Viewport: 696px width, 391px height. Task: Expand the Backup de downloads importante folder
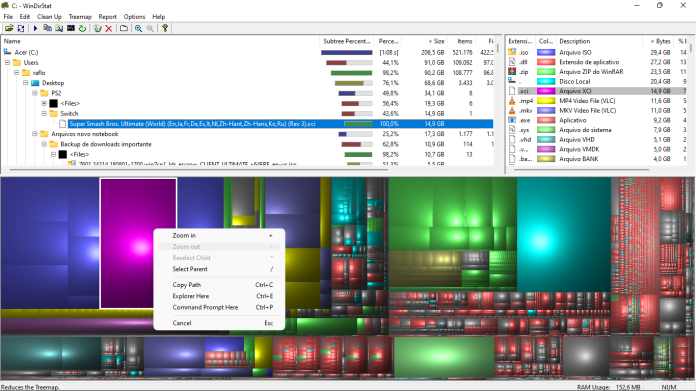tap(44, 144)
